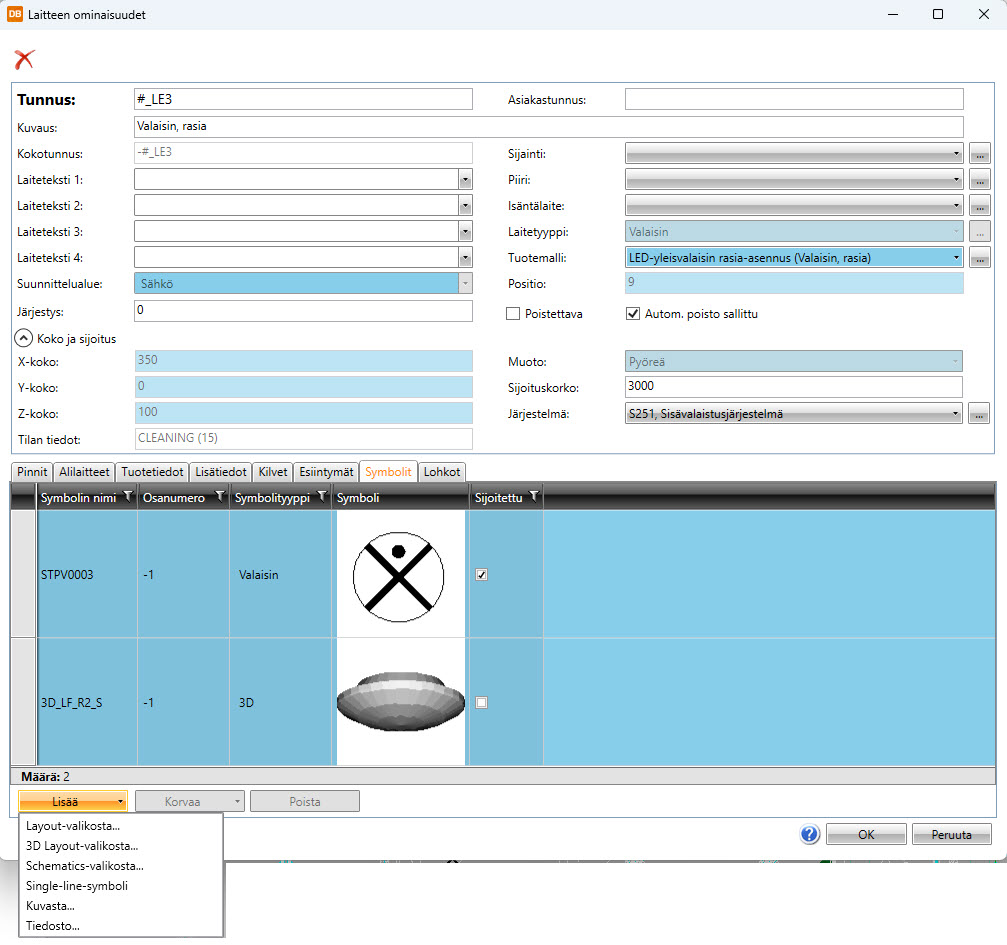Image resolution: width=1007 pixels, height=945 pixels.
Task: Toggle Sijoitettu checkbox for 3D_LF_R2_S row
Action: 482,703
